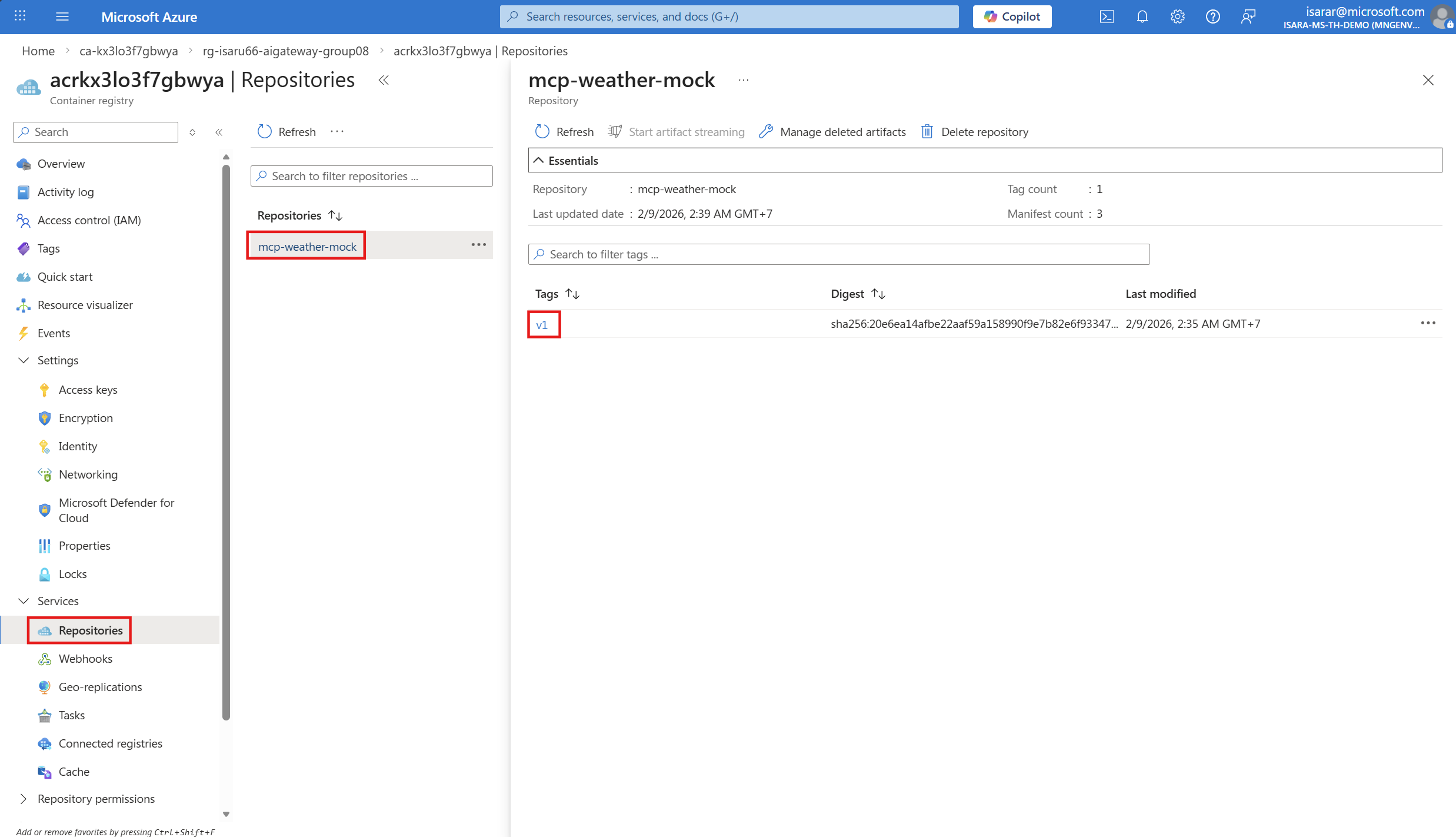1456x837 pixels.
Task: Open Access keys settings
Action: 88,390
